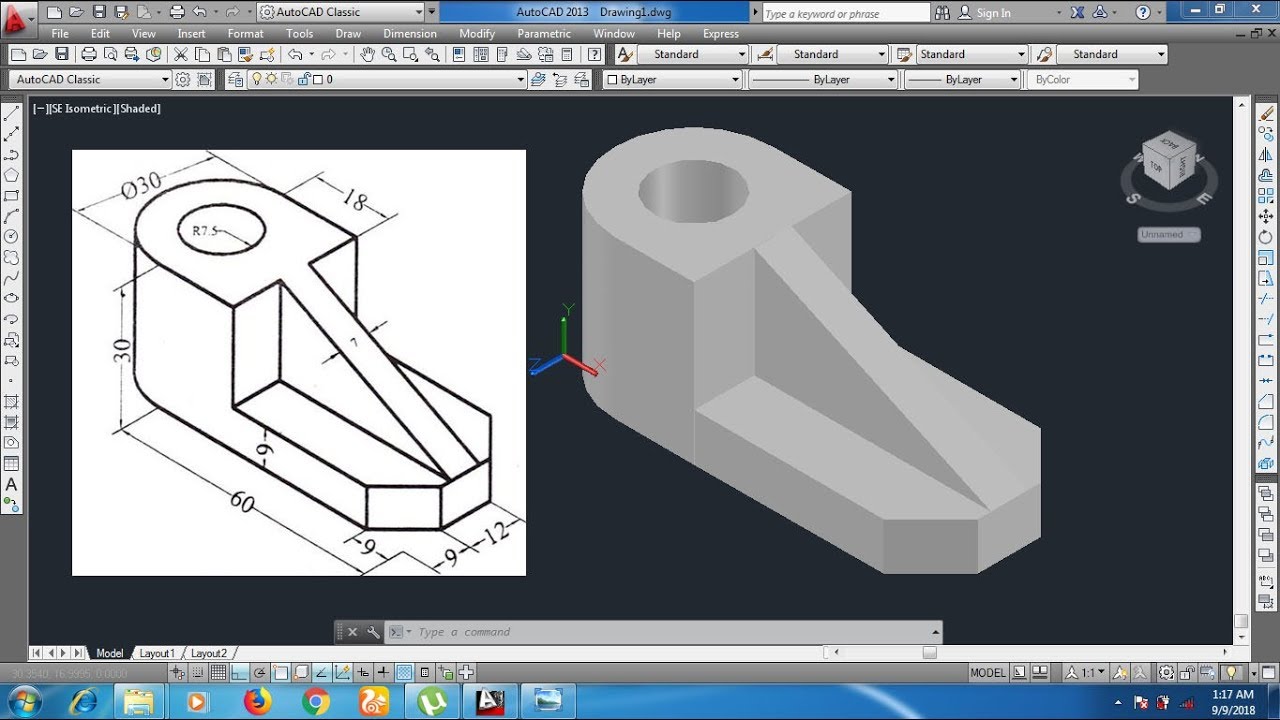This screenshot has width=1280, height=720.
Task: Open the Dimension Style Standard dropdown
Action: coord(832,54)
